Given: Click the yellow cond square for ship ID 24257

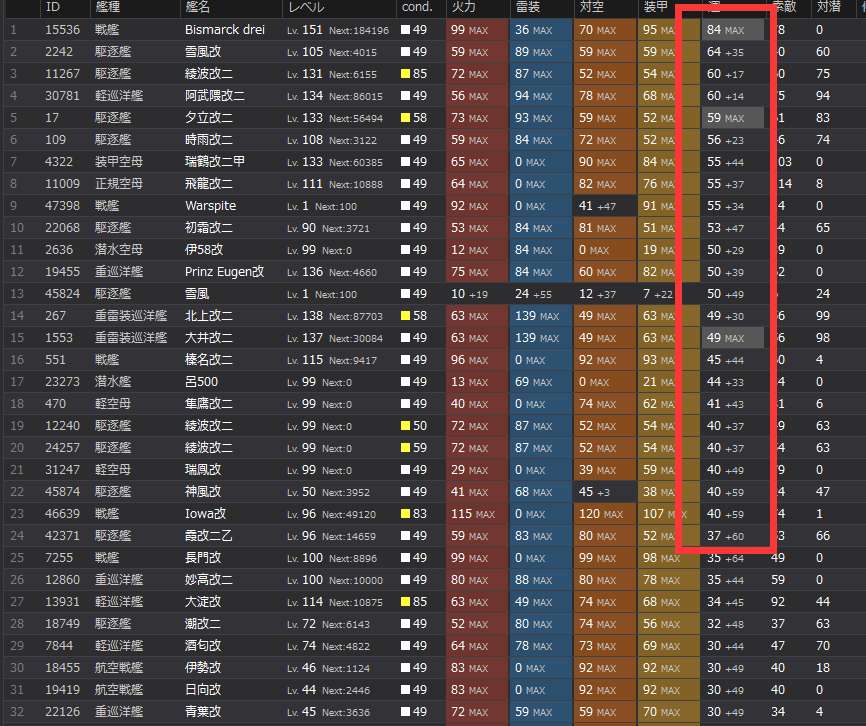Looking at the screenshot, I should [405, 448].
